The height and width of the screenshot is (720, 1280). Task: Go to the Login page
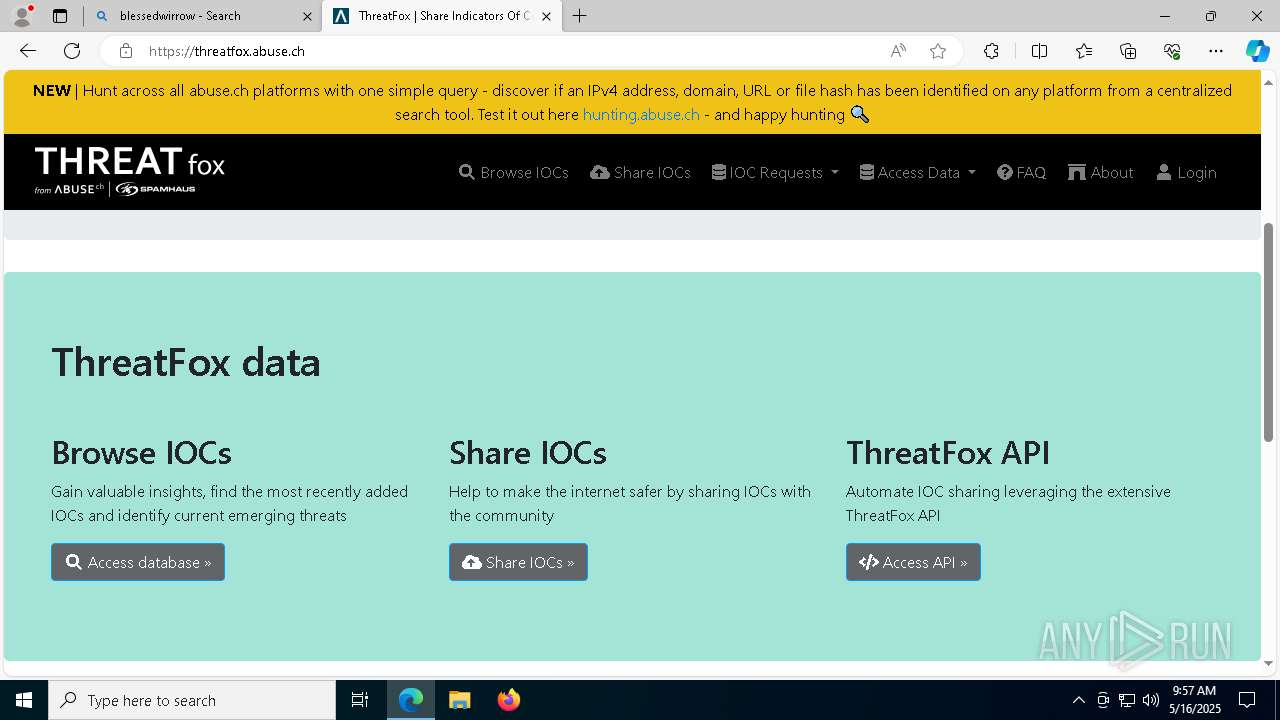click(1187, 172)
